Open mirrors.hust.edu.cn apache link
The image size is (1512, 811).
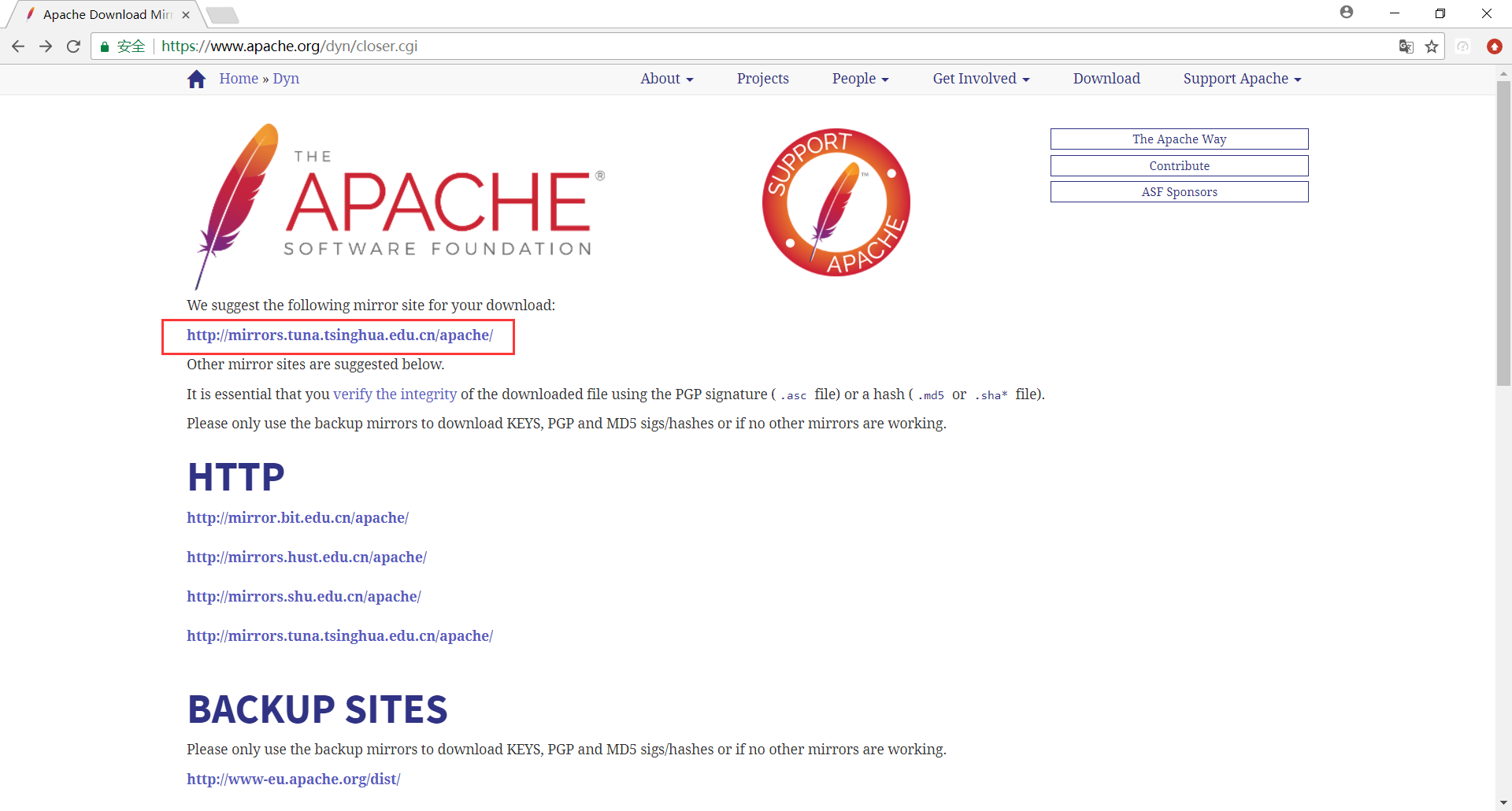coord(306,557)
